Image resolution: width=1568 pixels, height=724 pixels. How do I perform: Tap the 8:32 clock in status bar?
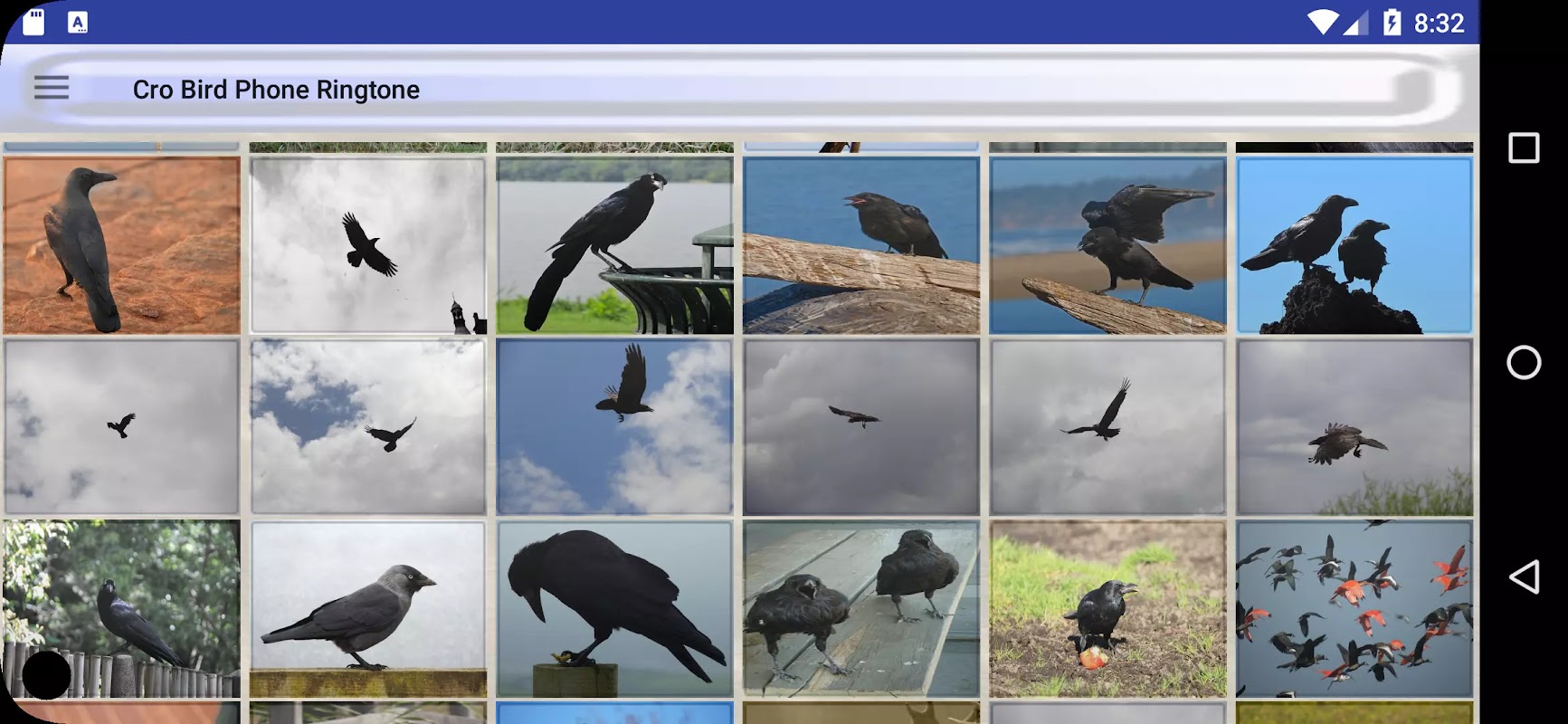click(1439, 23)
